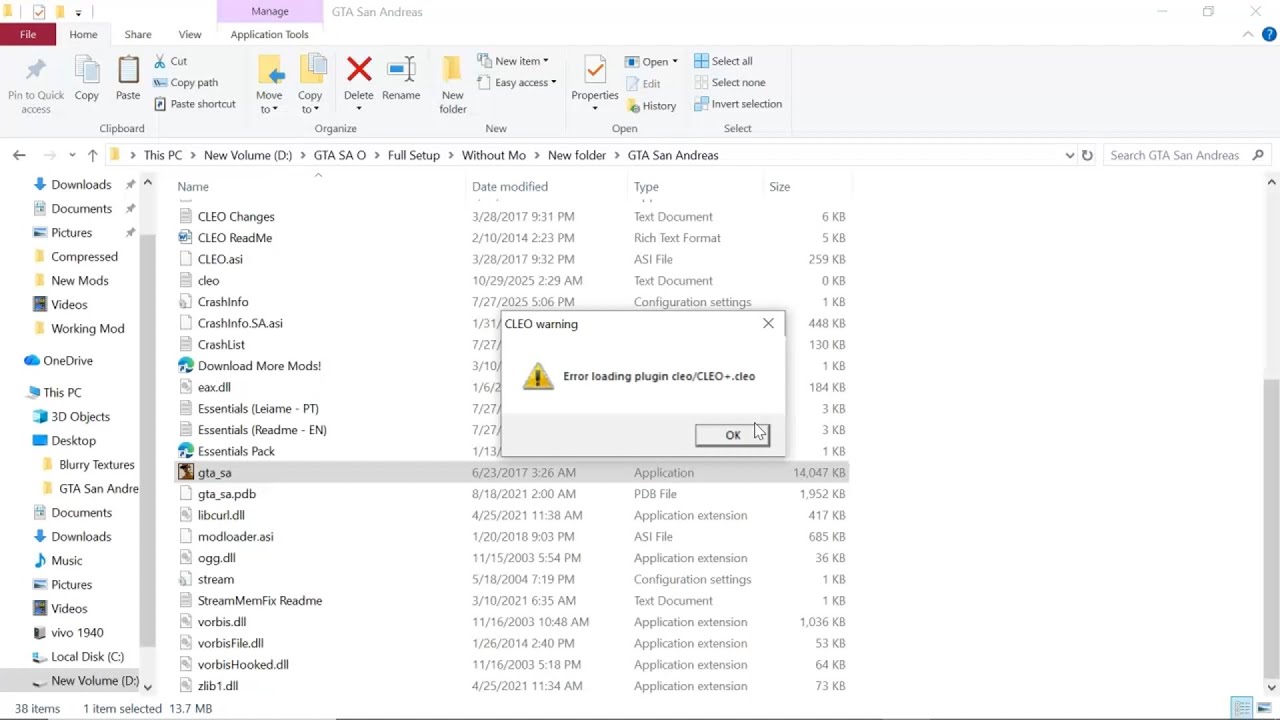
Task: Open the Move to folder menu
Action: [x=269, y=84]
